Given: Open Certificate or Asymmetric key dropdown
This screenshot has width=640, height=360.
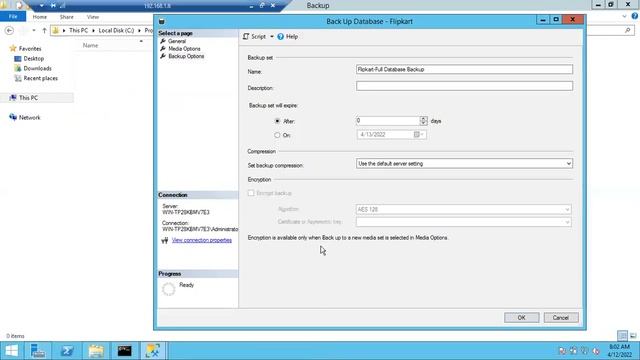Looking at the screenshot, I should [464, 222].
